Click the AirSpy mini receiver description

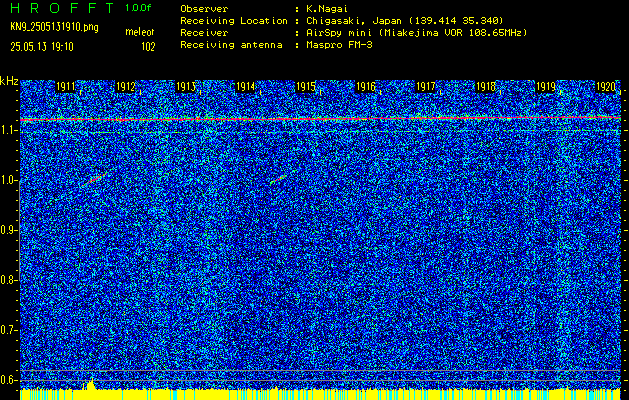tap(417, 33)
